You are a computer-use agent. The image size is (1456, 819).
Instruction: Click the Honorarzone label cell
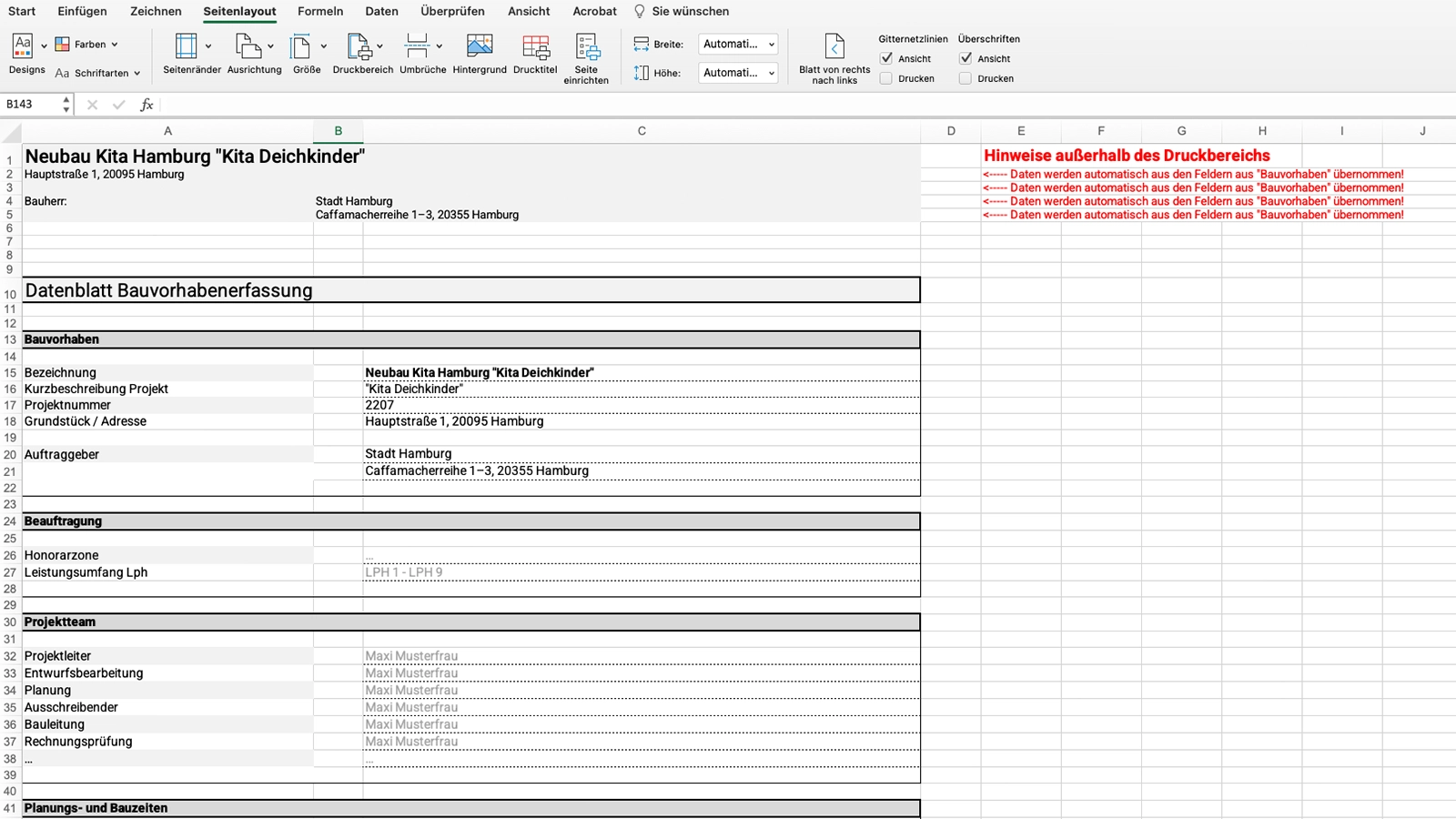tap(167, 555)
